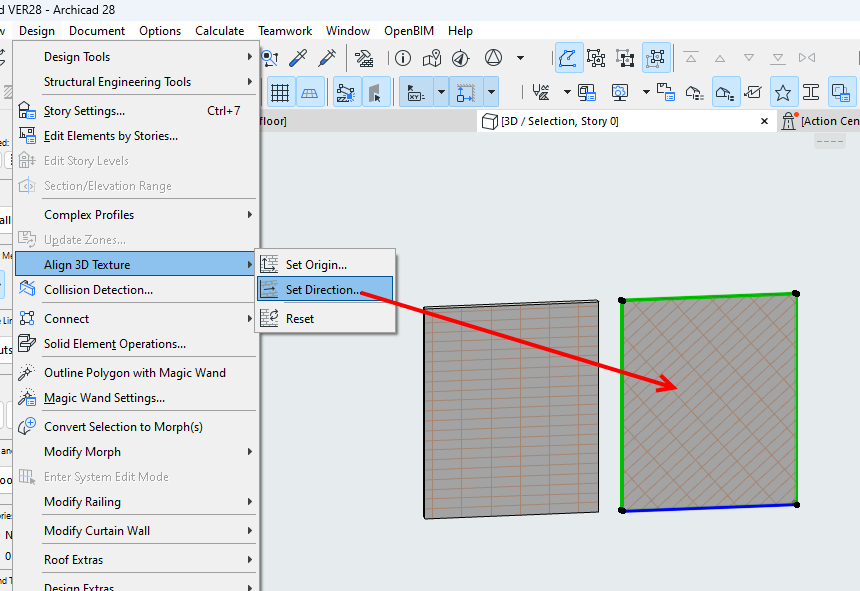Image resolution: width=860 pixels, height=591 pixels.
Task: Click the house with list lines icon
Action: click(694, 92)
